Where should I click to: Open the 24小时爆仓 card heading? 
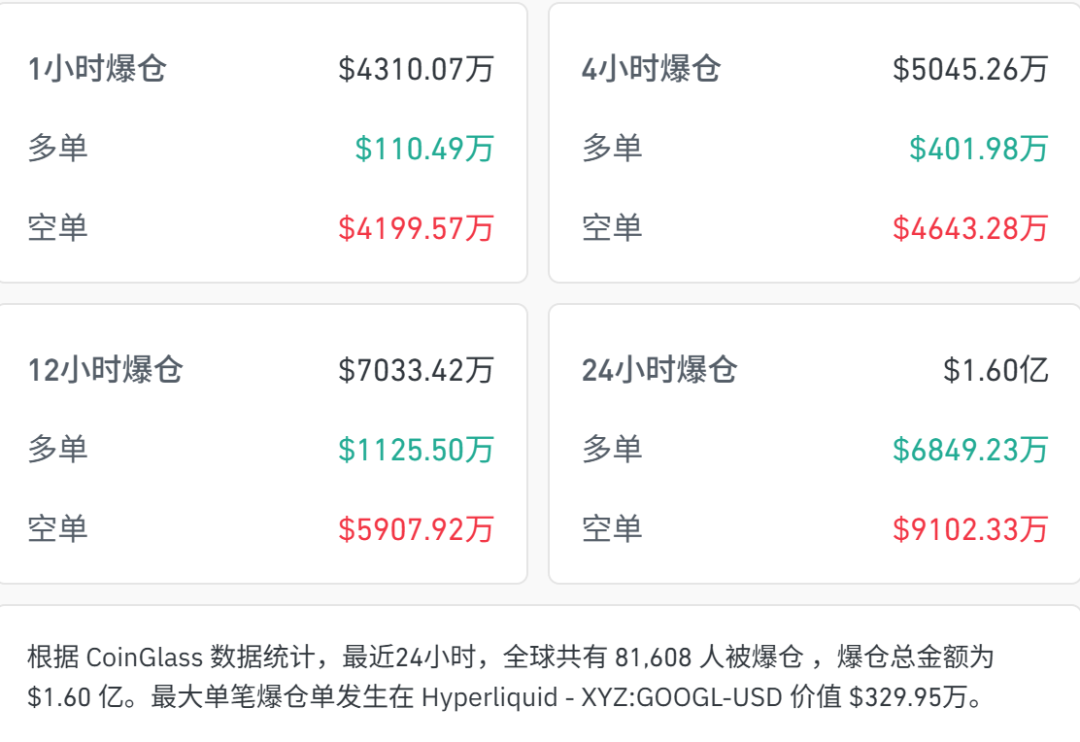click(x=659, y=370)
